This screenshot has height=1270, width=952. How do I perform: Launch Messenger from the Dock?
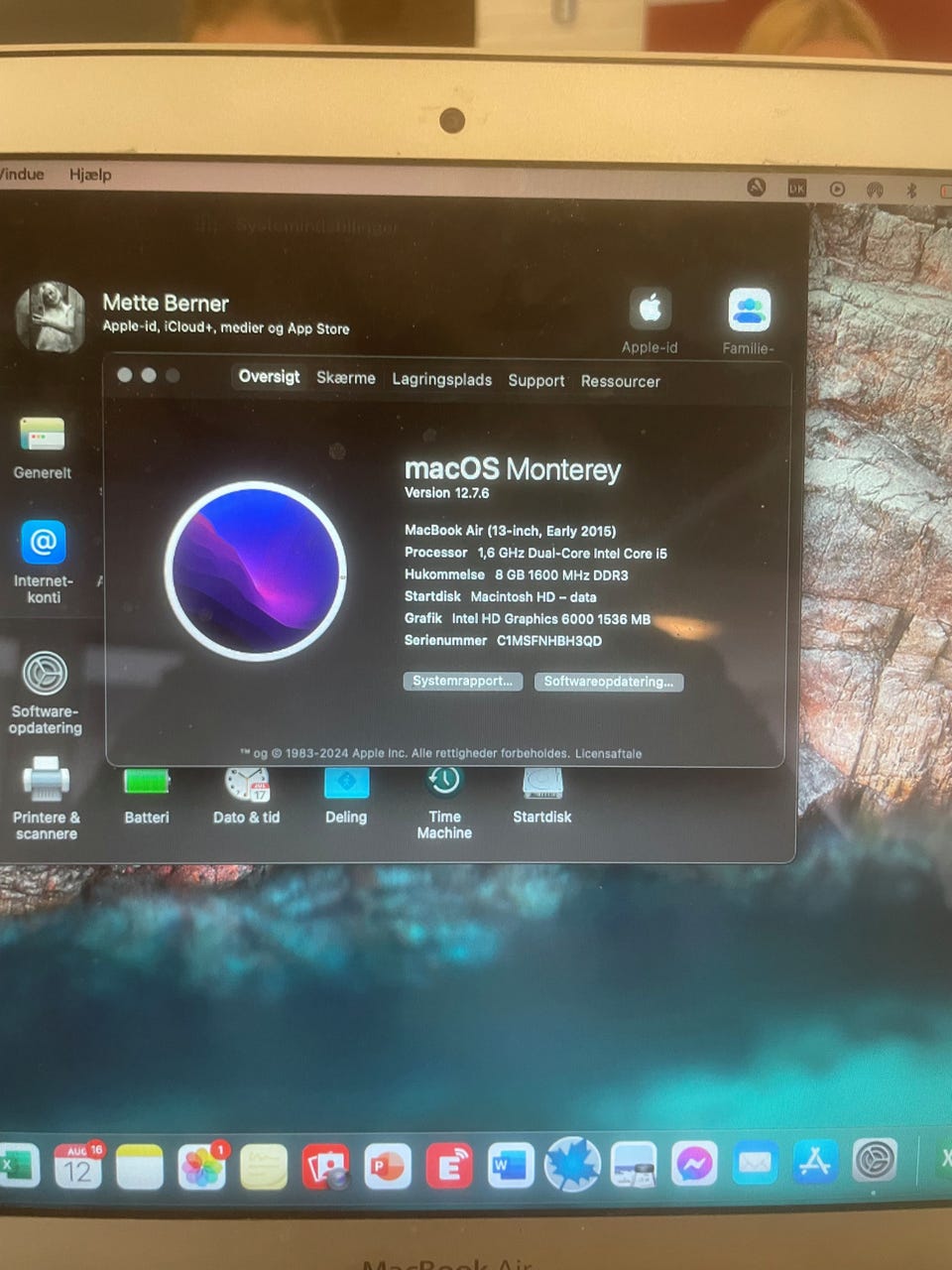point(694,1163)
